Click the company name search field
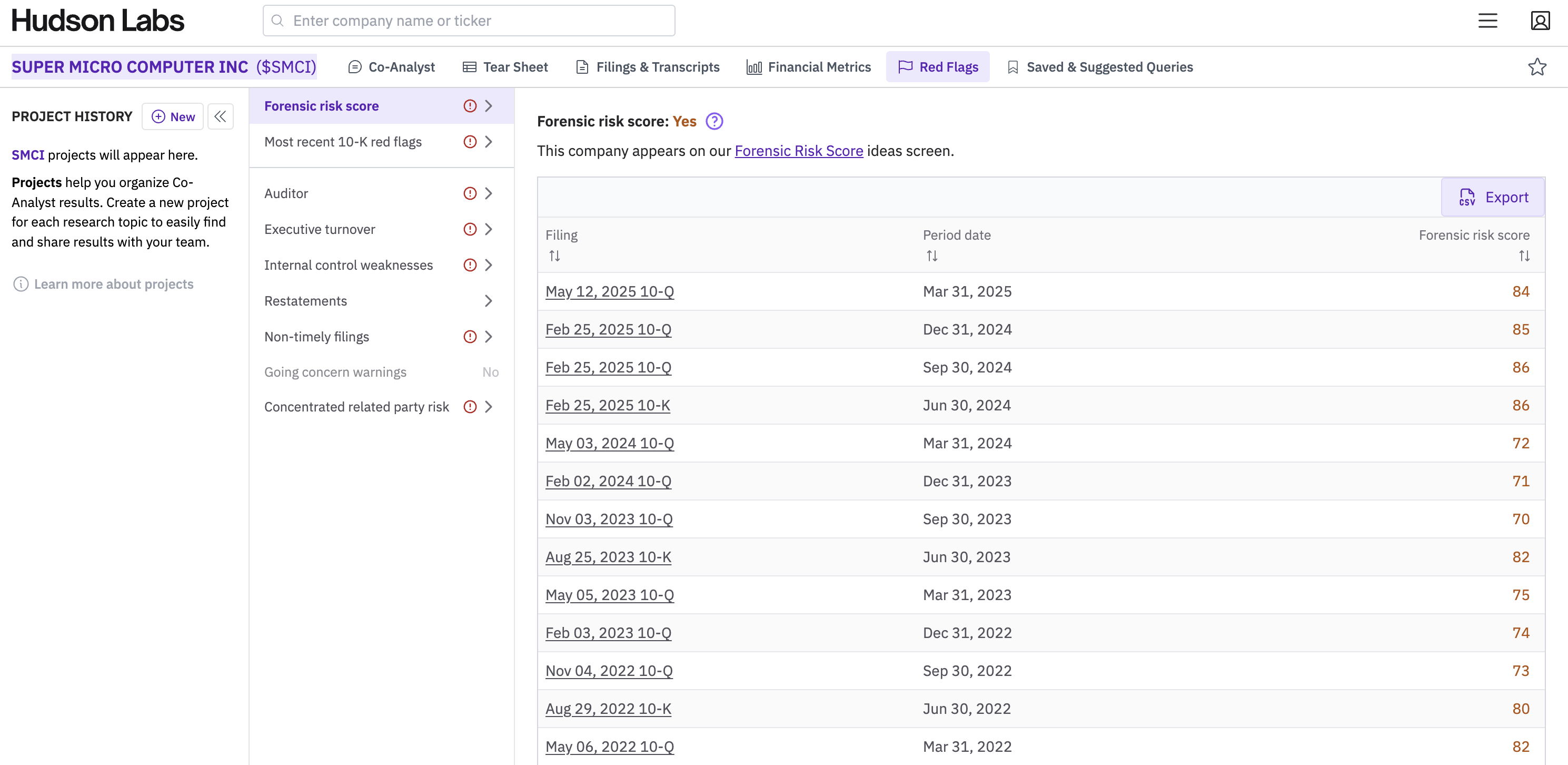The image size is (1568, 765). 469,21
